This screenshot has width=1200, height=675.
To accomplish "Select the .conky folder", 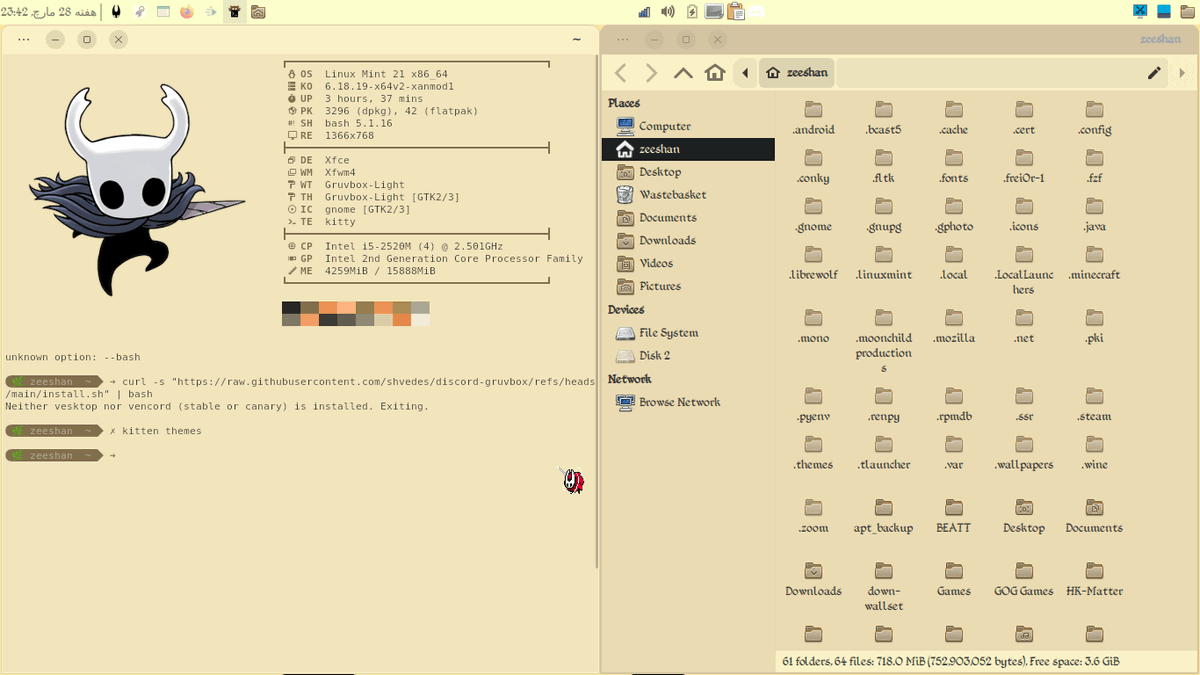I will point(813,167).
